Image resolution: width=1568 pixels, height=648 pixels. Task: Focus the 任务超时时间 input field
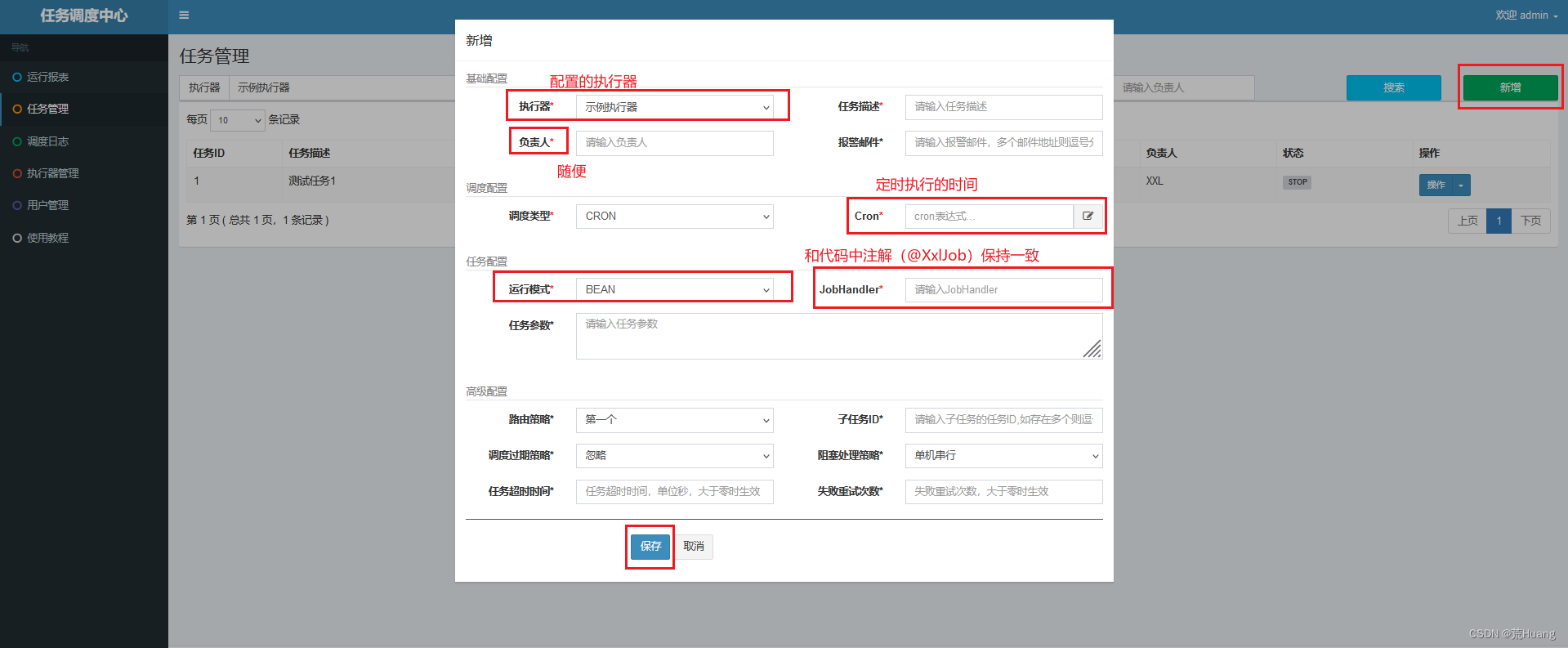675,492
